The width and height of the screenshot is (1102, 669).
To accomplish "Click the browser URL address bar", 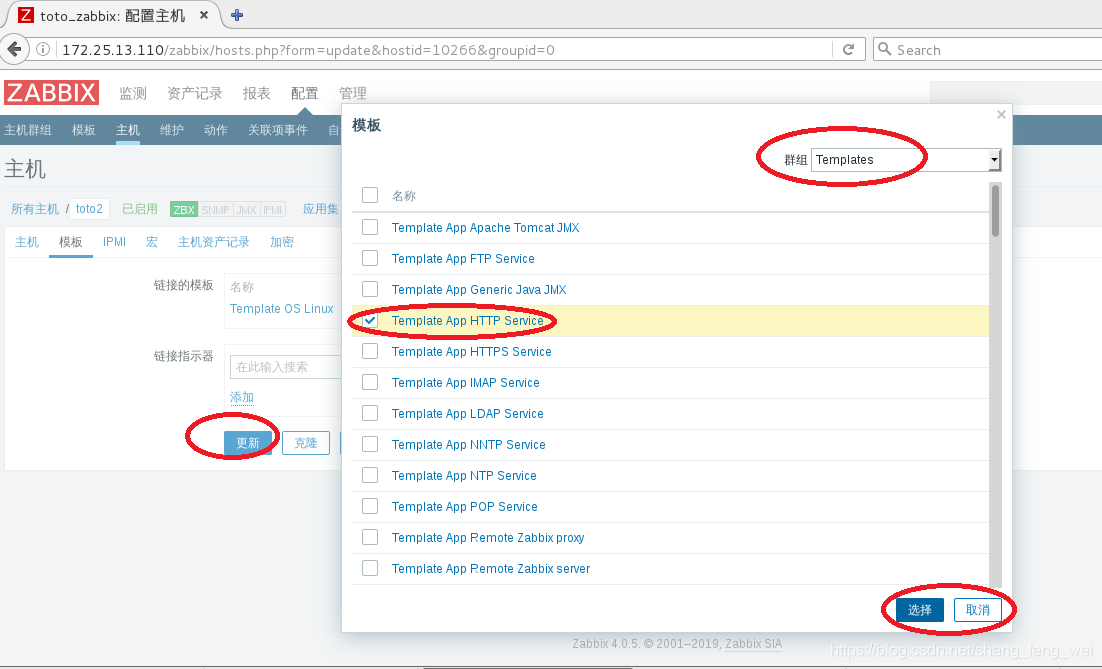I will [x=446, y=49].
